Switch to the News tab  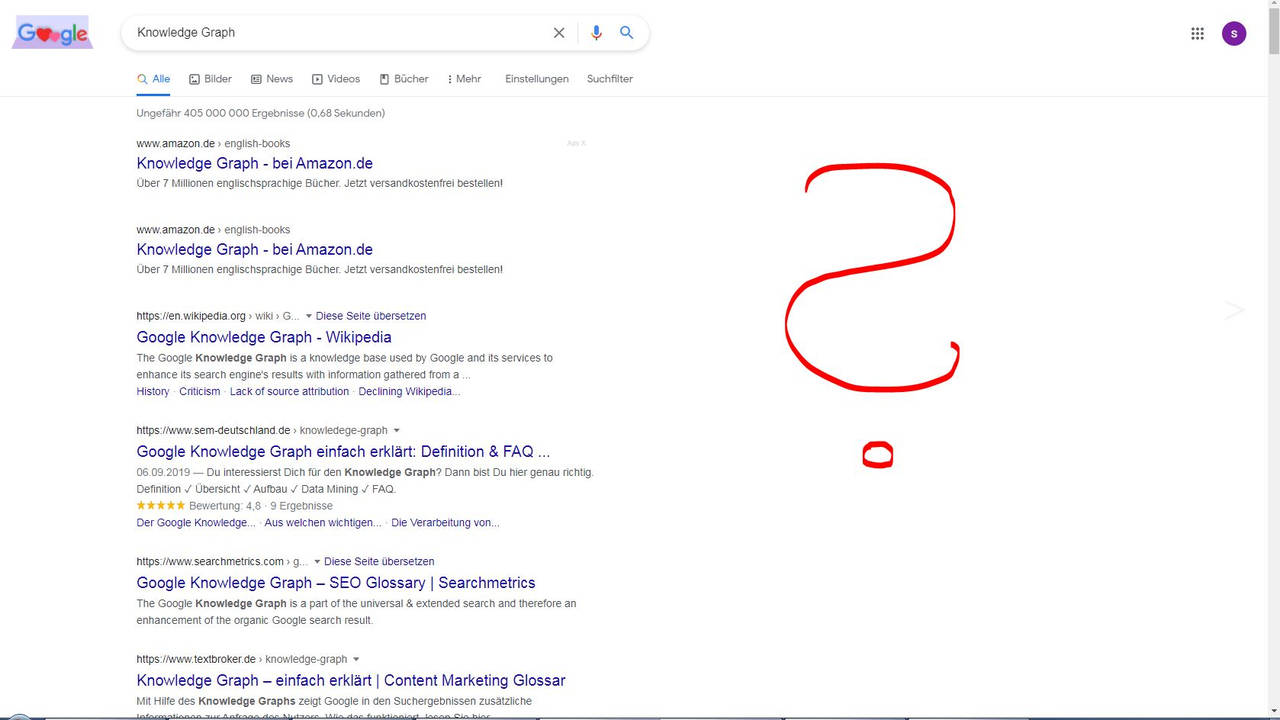(272, 79)
